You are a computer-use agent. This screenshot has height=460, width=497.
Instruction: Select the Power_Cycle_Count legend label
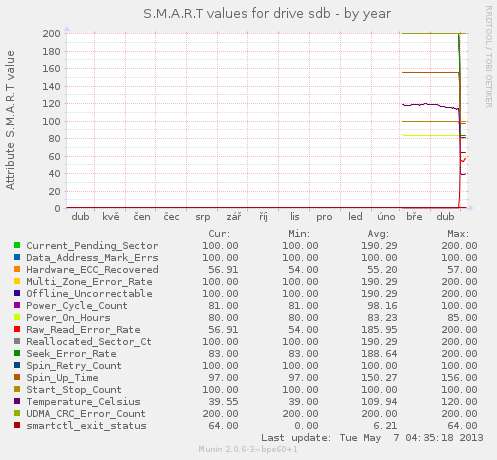click(x=77, y=306)
